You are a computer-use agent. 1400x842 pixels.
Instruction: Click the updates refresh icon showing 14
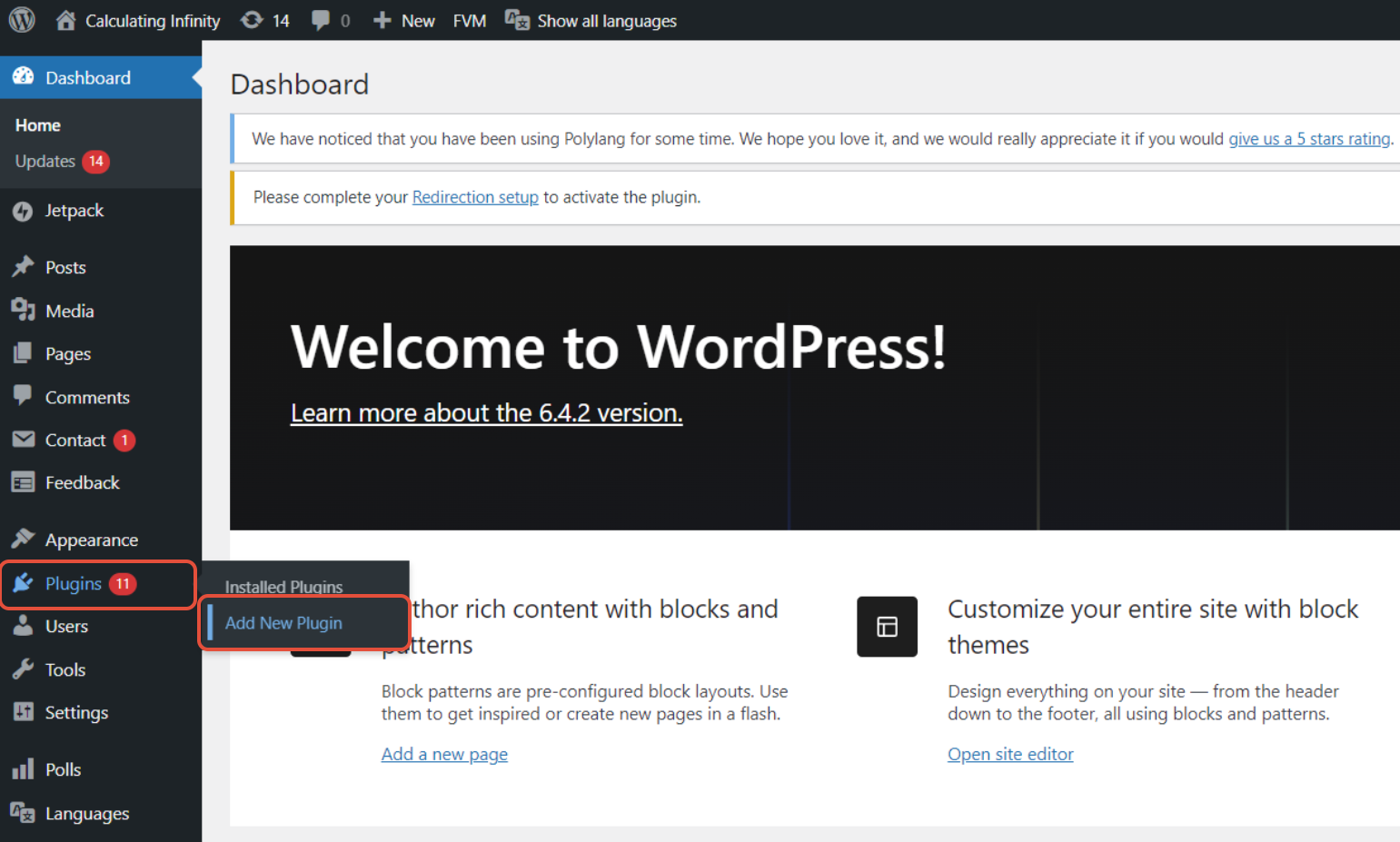(x=252, y=20)
